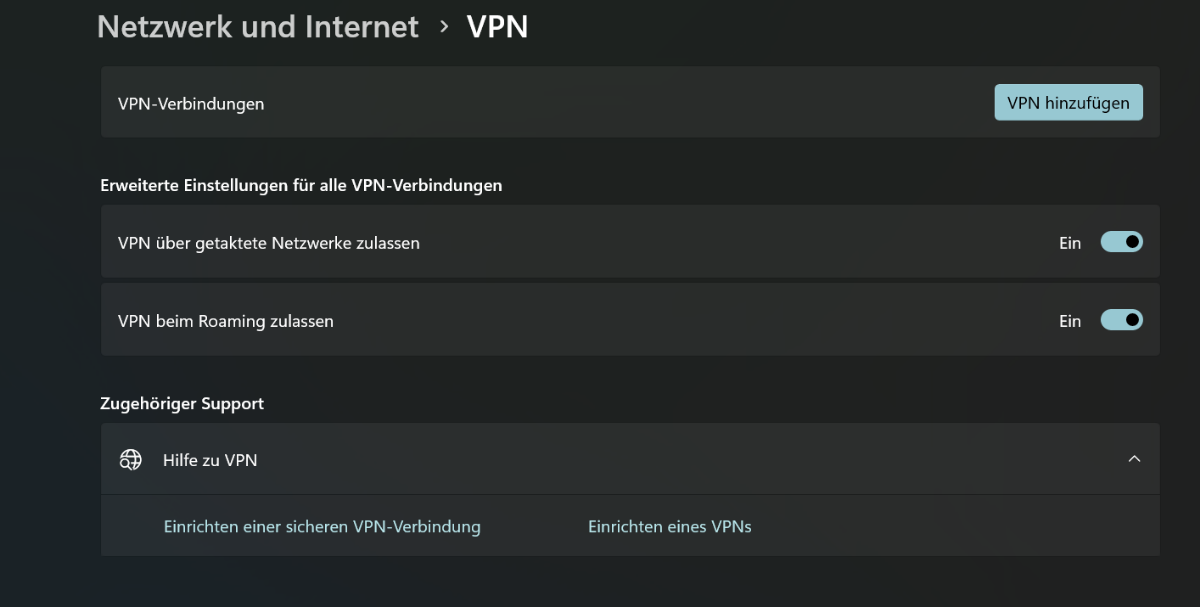Disable VPN über getaktete Netzwerke toggle
Viewport: 1200px width, 607px height.
1121,242
